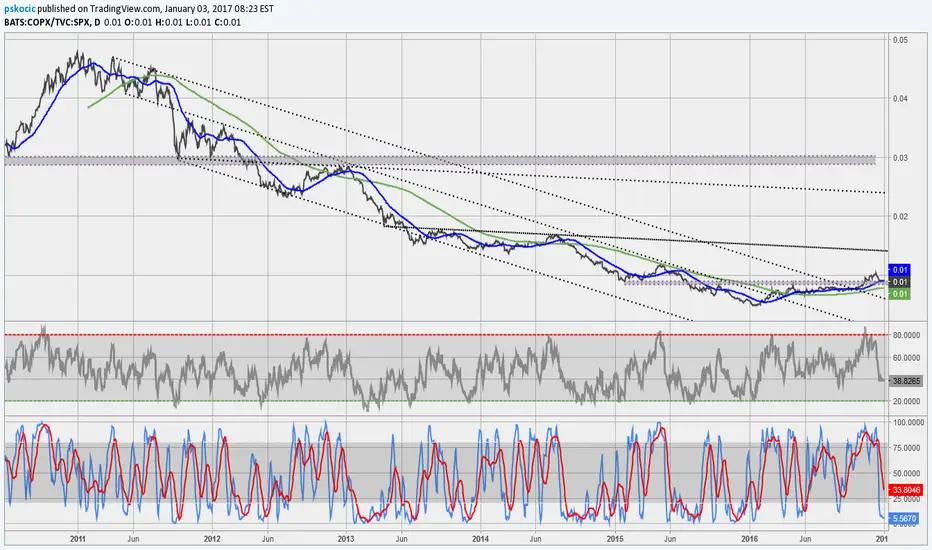Click the 0.05 price axis label
This screenshot has height=550, width=932.
pyautogui.click(x=900, y=40)
